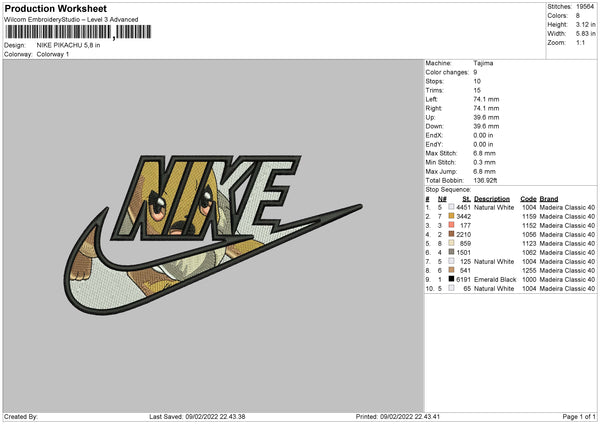Click the 'Max Stitch:' label
Viewport: 600px width, 424px height.
tap(441, 153)
